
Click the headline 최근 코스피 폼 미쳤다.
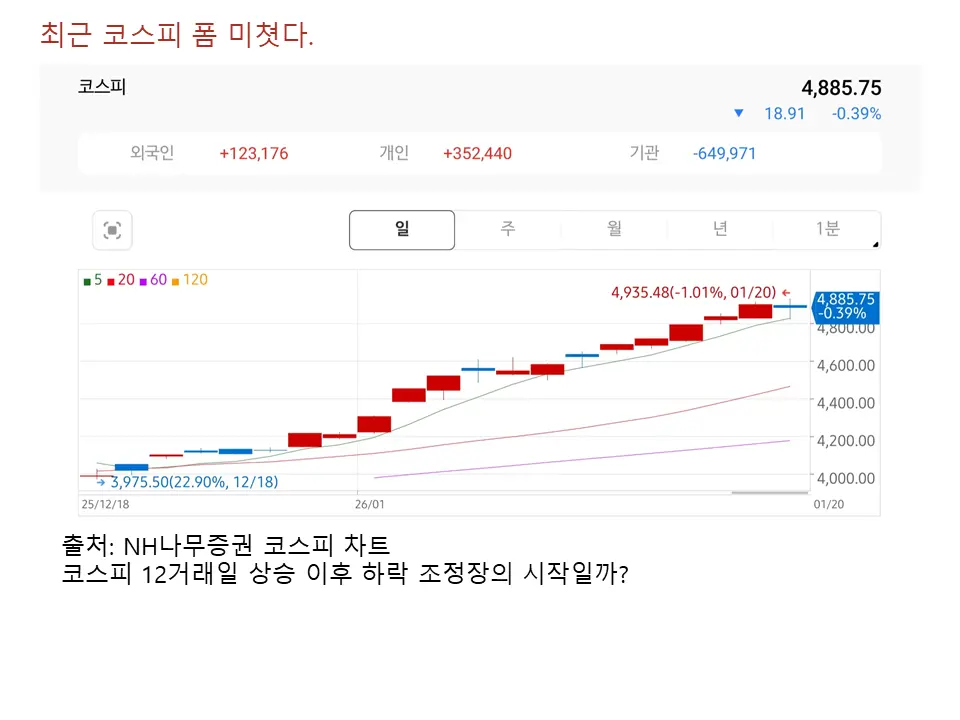(x=177, y=34)
